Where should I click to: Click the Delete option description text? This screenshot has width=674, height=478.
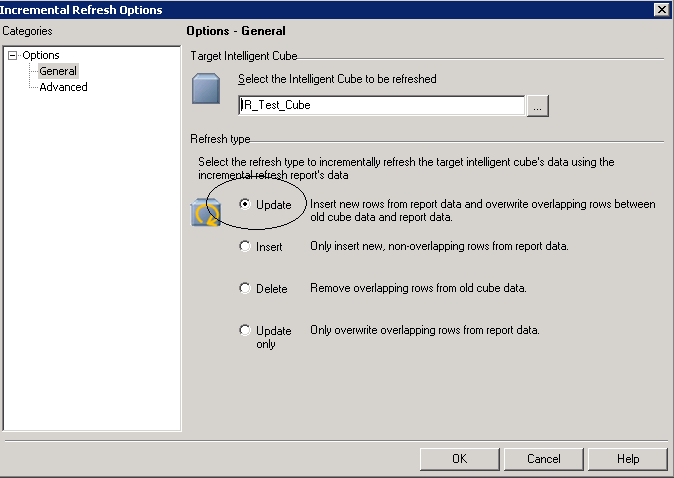coord(418,288)
